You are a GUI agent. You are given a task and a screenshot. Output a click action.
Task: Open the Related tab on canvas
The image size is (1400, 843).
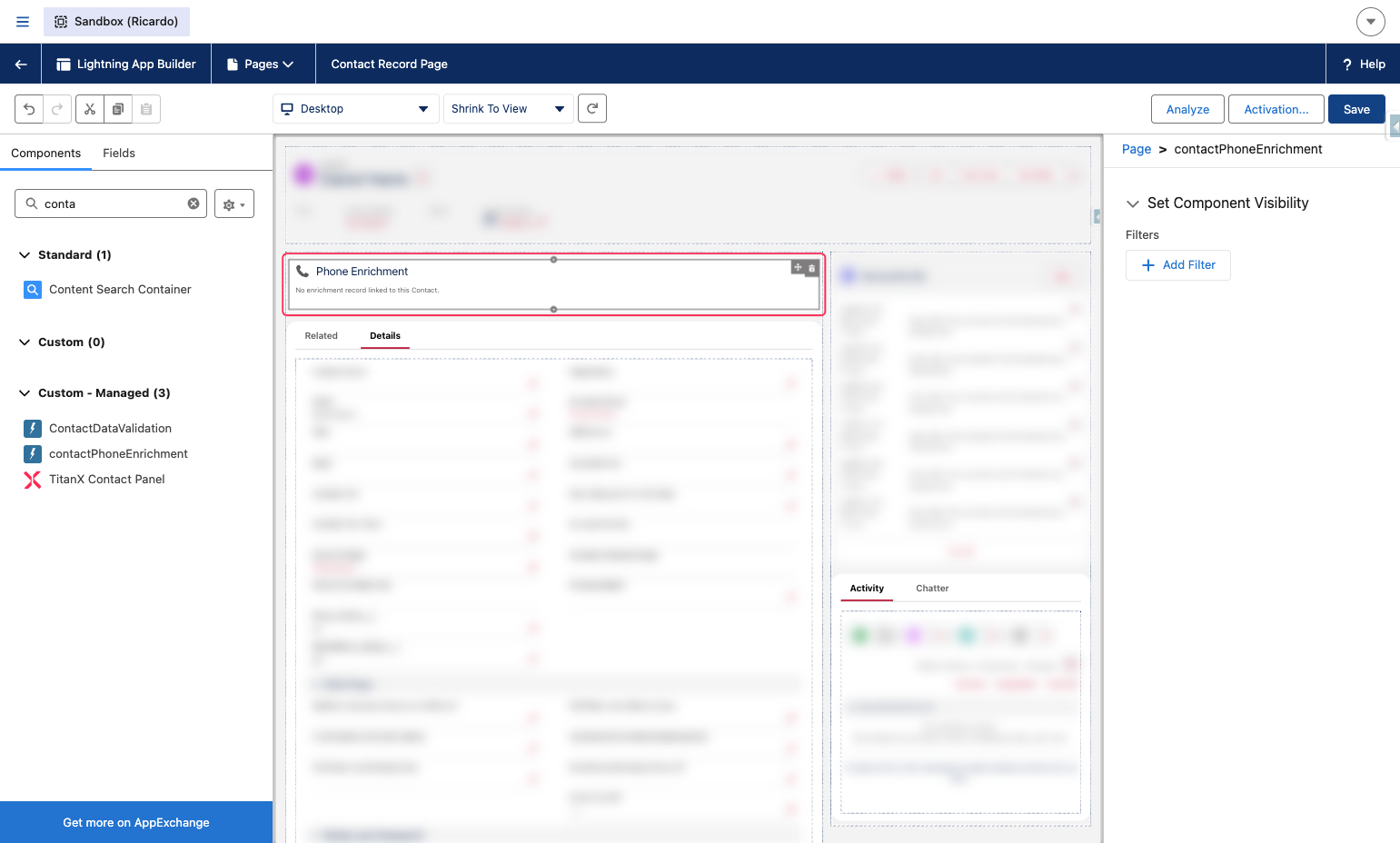[322, 336]
